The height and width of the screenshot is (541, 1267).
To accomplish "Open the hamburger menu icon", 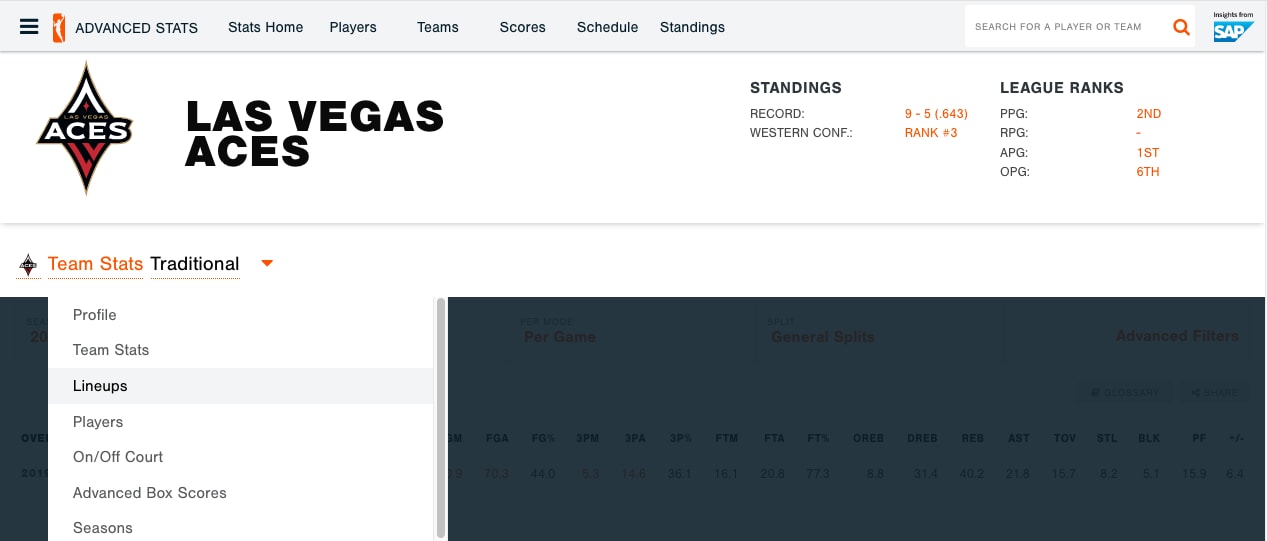I will [29, 27].
